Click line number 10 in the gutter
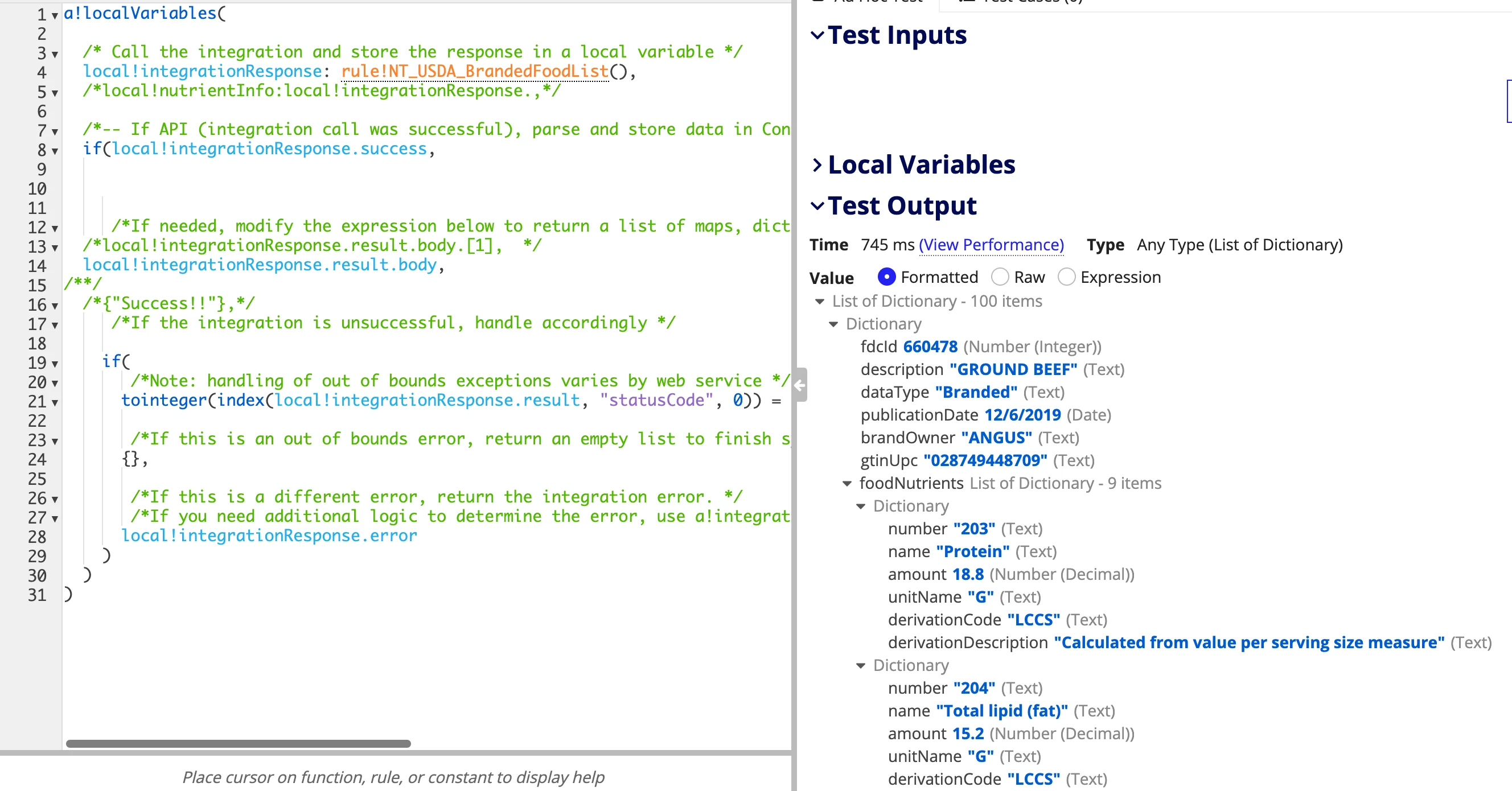1512x791 pixels. 37,189
